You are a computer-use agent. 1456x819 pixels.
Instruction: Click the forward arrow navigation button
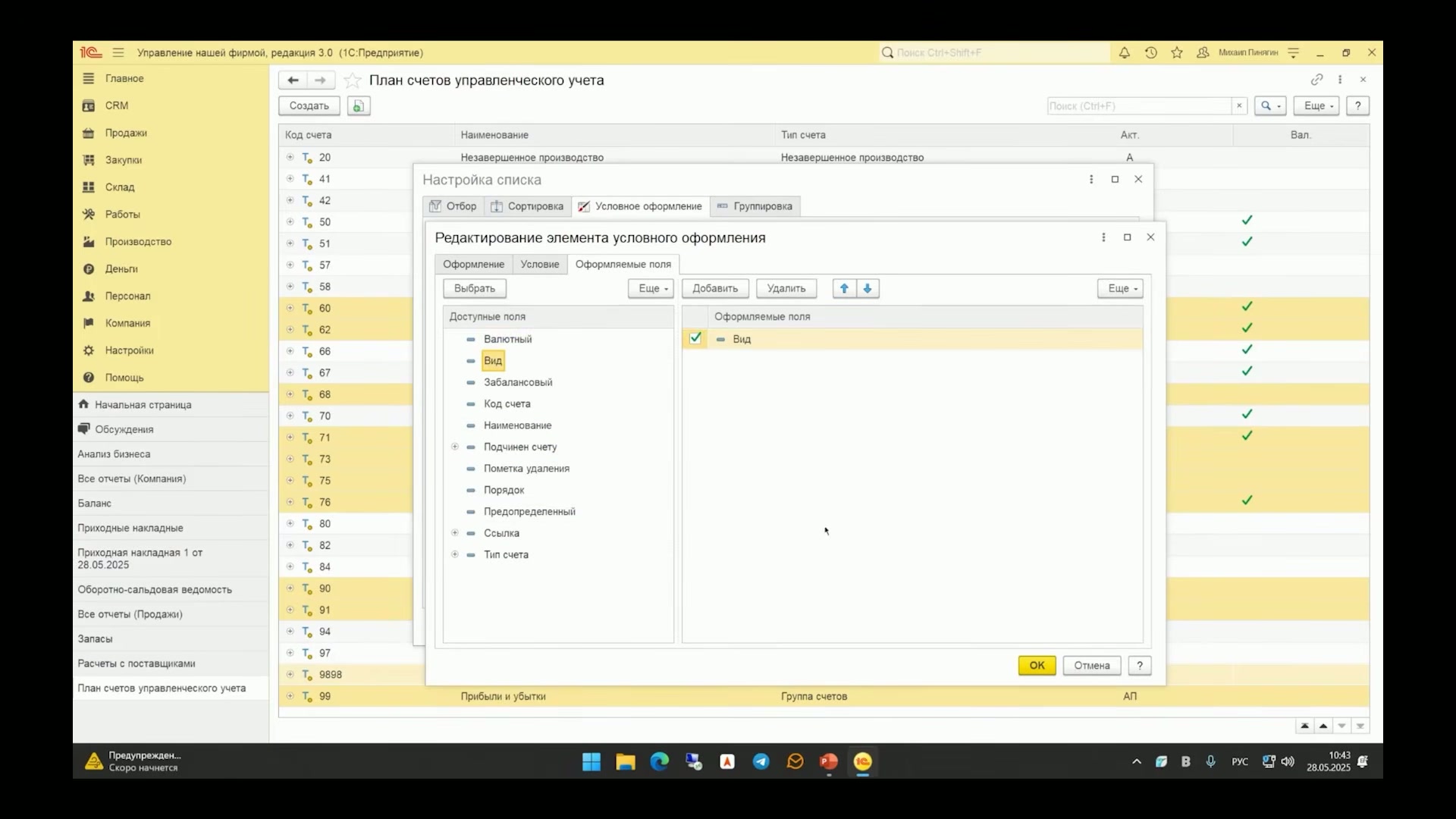point(321,80)
